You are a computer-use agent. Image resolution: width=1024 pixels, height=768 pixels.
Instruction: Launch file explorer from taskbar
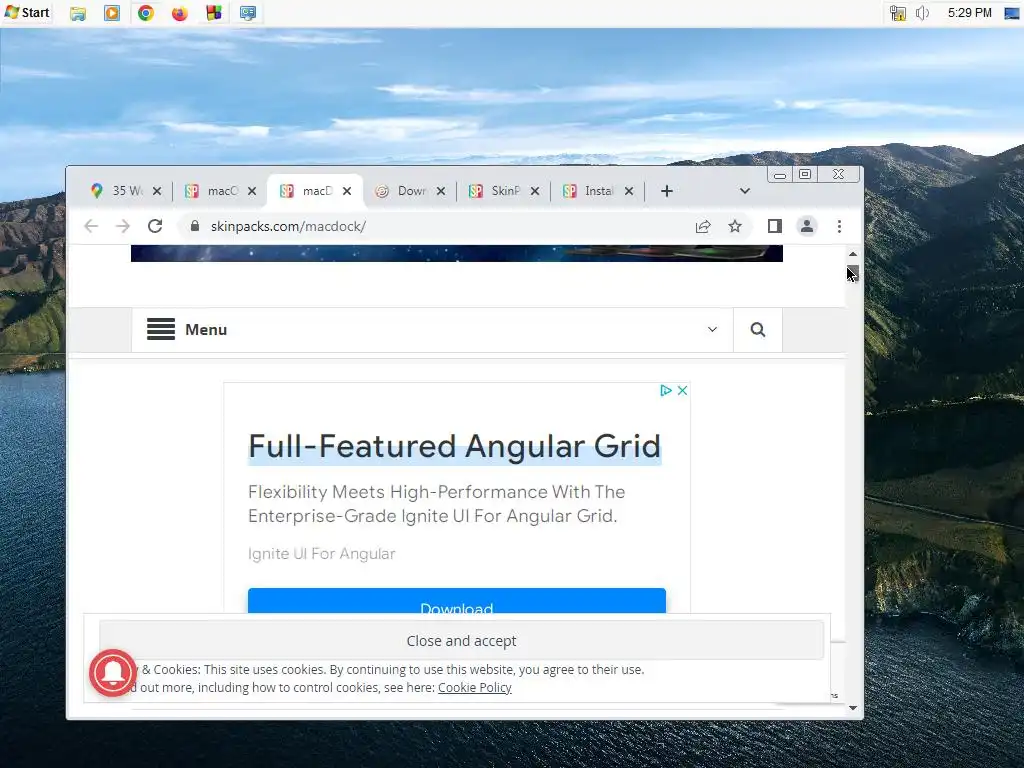click(x=78, y=13)
